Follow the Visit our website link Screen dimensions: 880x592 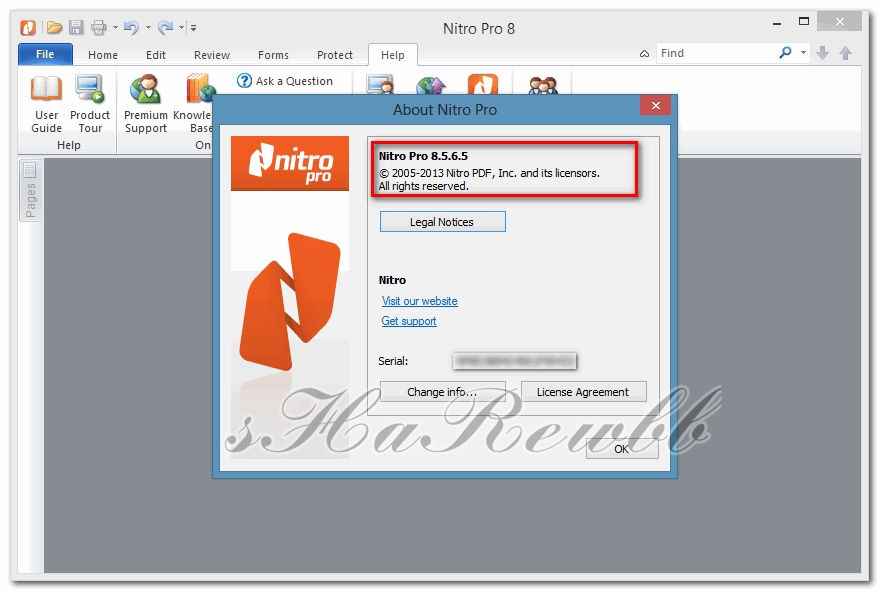coord(419,301)
